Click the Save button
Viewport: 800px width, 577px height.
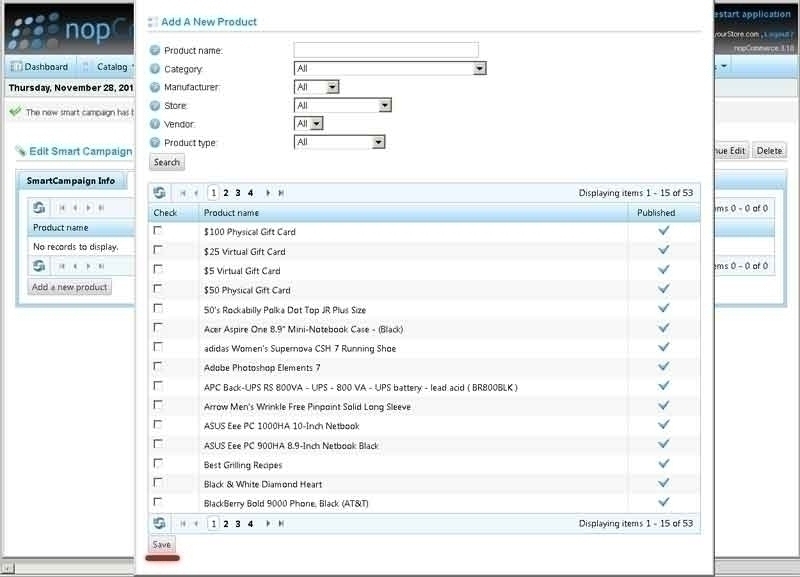162,544
